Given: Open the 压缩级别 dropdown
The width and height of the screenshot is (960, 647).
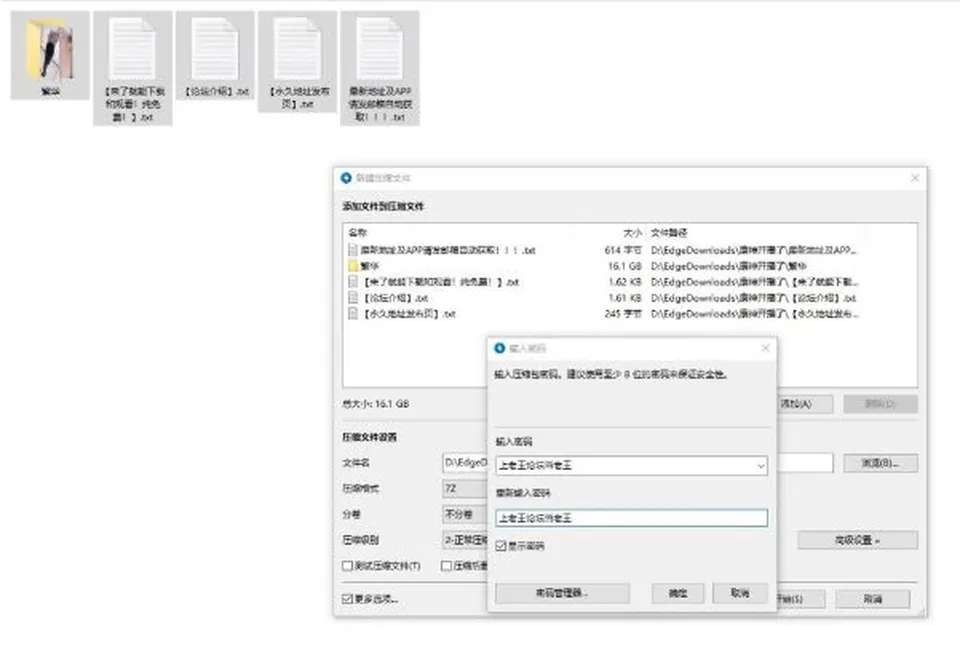Looking at the screenshot, I should pyautogui.click(x=465, y=540).
